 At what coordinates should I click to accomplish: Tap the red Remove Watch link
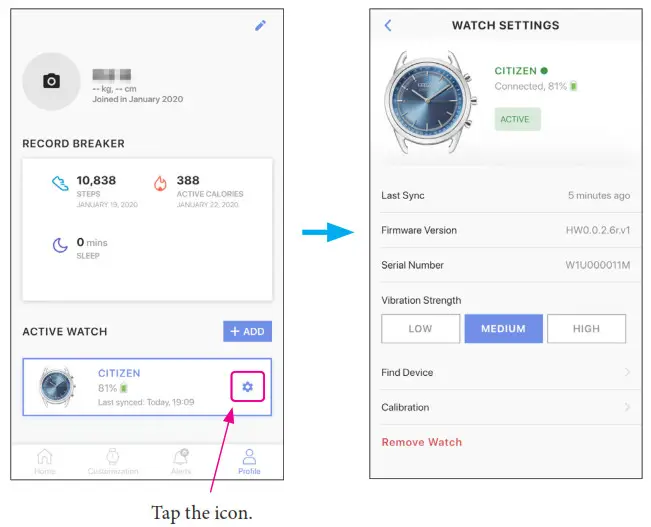tap(421, 442)
